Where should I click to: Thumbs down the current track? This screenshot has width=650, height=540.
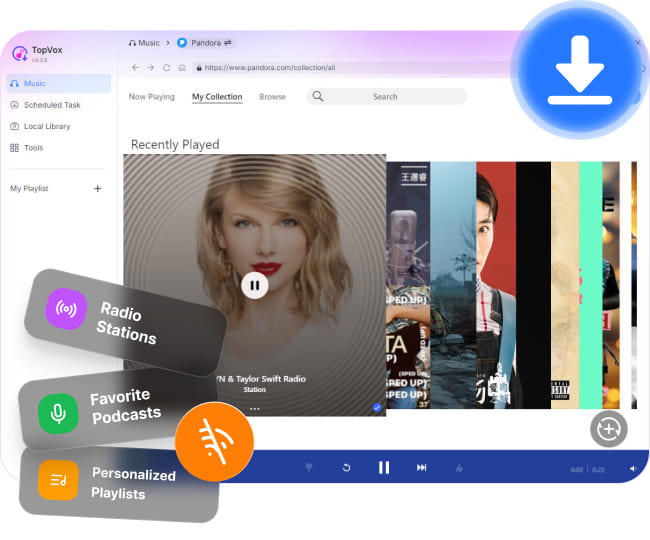[x=309, y=467]
